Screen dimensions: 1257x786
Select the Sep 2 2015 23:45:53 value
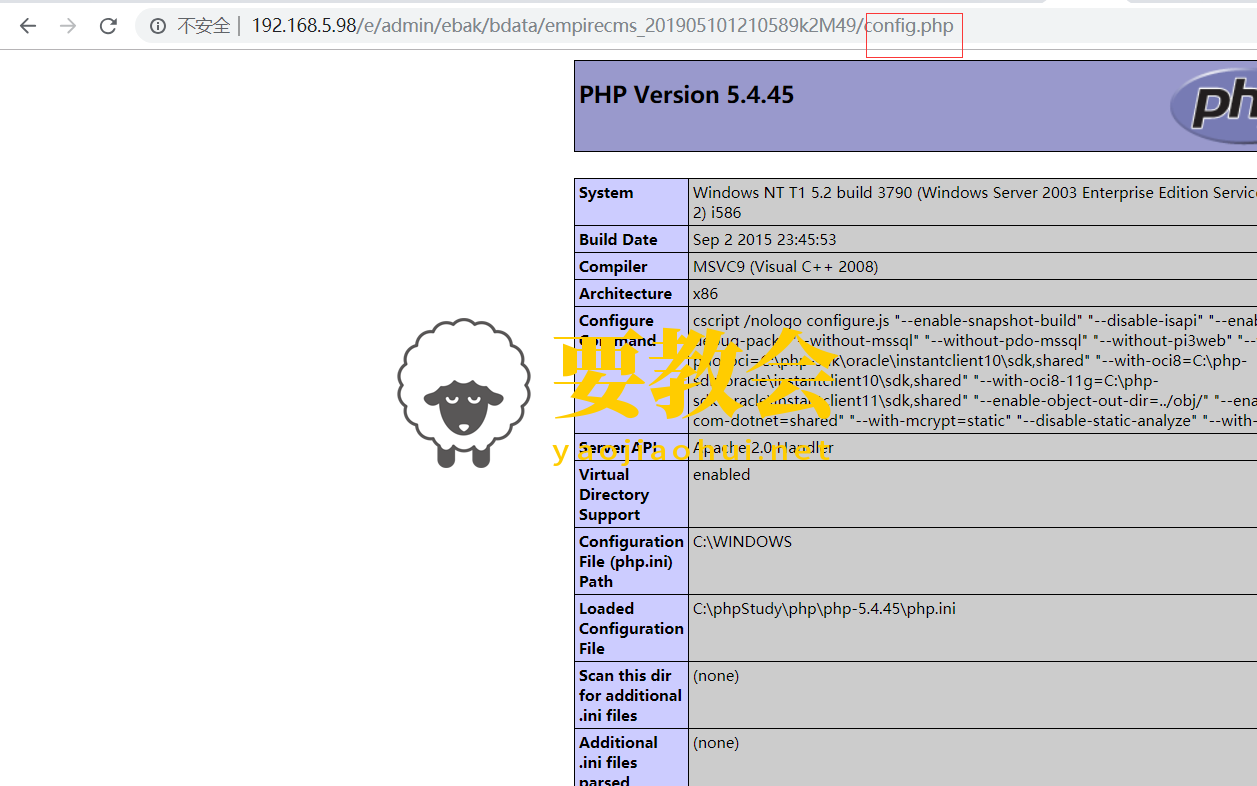point(764,240)
